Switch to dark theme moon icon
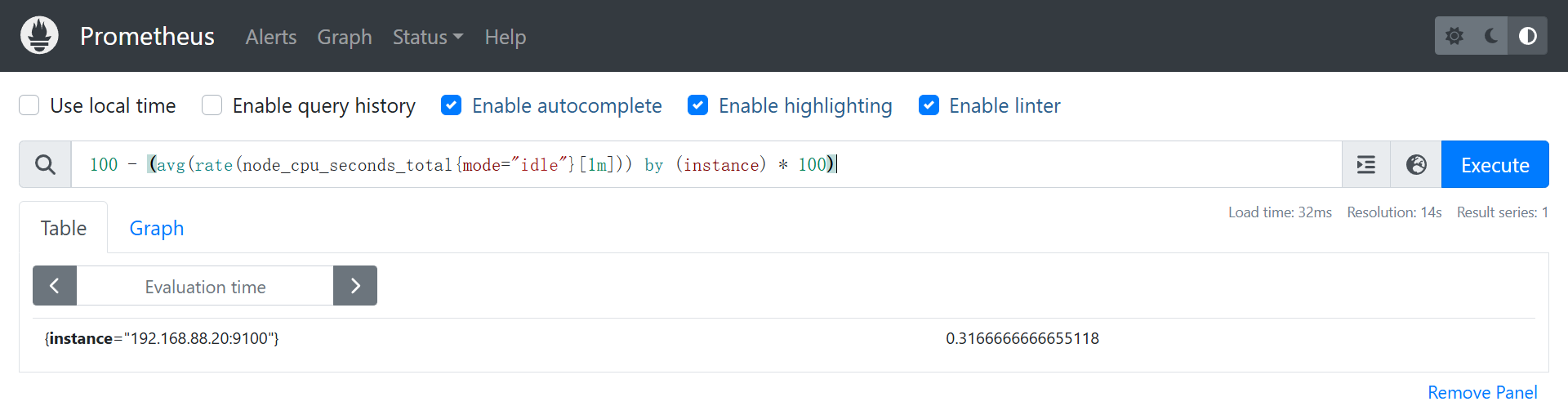Screen dimensions: 1568x406 pos(1491,36)
